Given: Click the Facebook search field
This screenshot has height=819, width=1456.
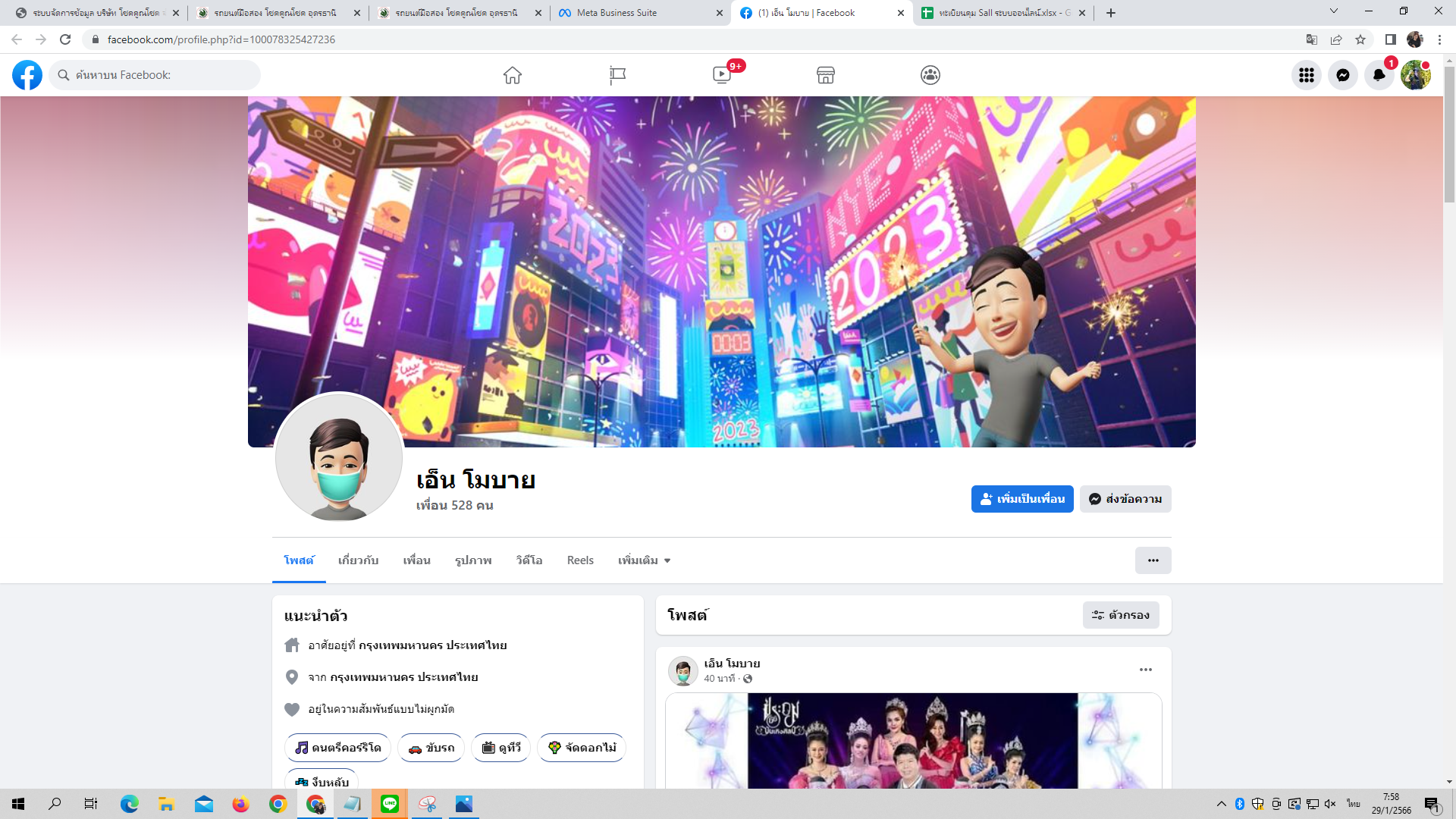Looking at the screenshot, I should pos(155,75).
